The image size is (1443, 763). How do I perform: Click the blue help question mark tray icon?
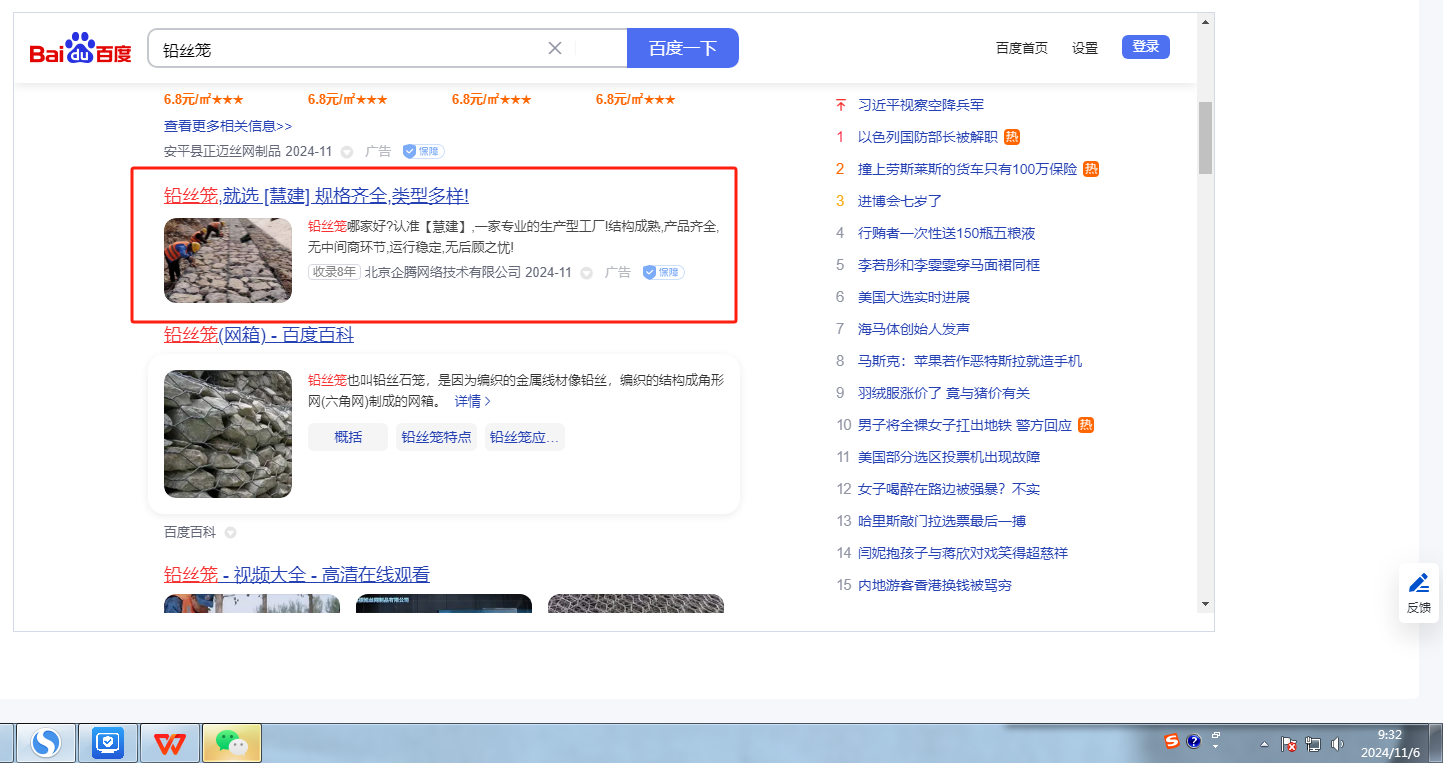(x=1193, y=741)
